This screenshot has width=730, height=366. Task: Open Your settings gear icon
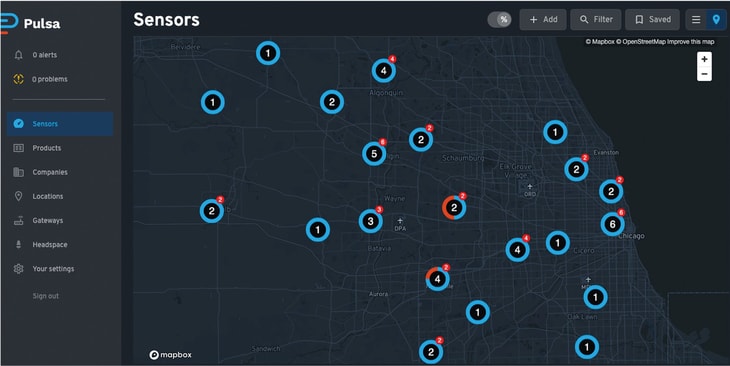(x=19, y=269)
